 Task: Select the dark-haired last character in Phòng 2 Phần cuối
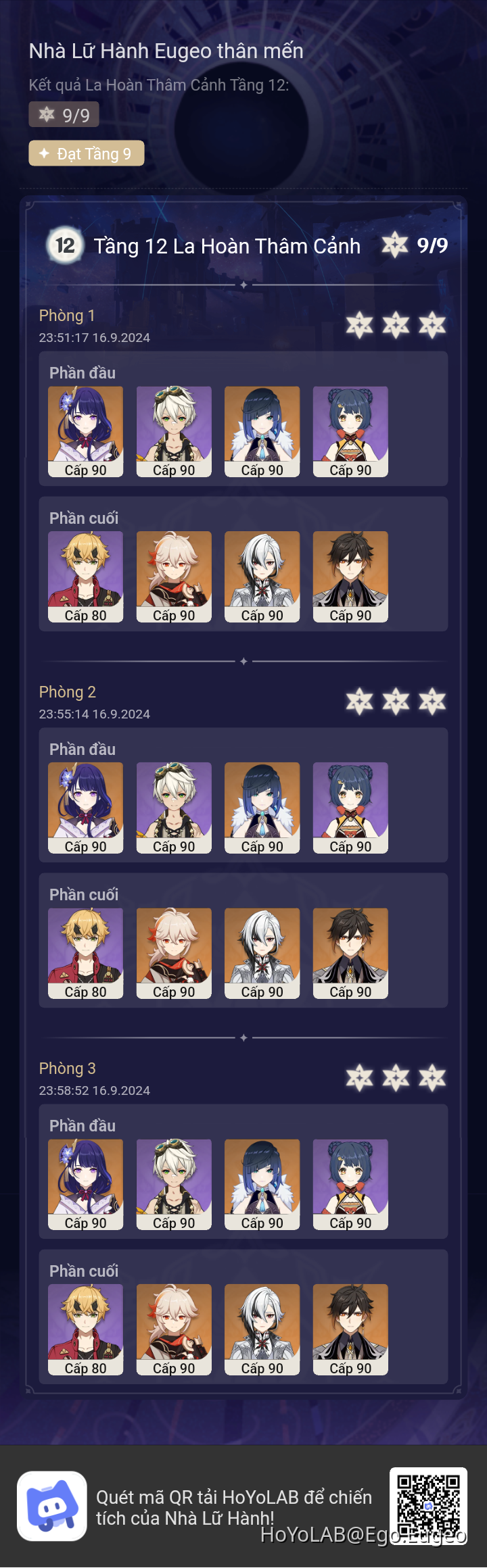(350, 953)
